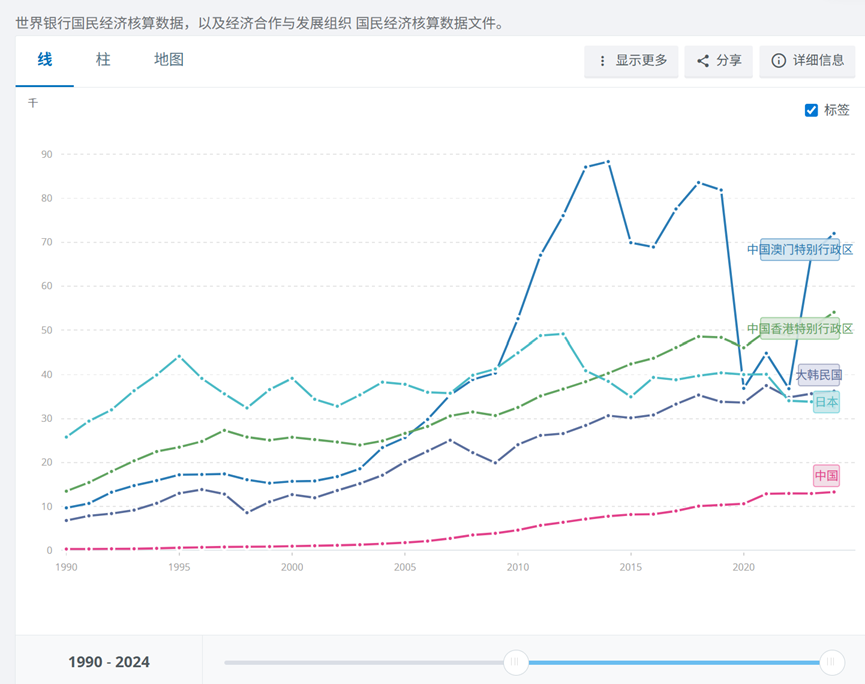Image resolution: width=865 pixels, height=684 pixels.
Task: Switch to the 柱 bar chart tab
Action: tap(103, 60)
